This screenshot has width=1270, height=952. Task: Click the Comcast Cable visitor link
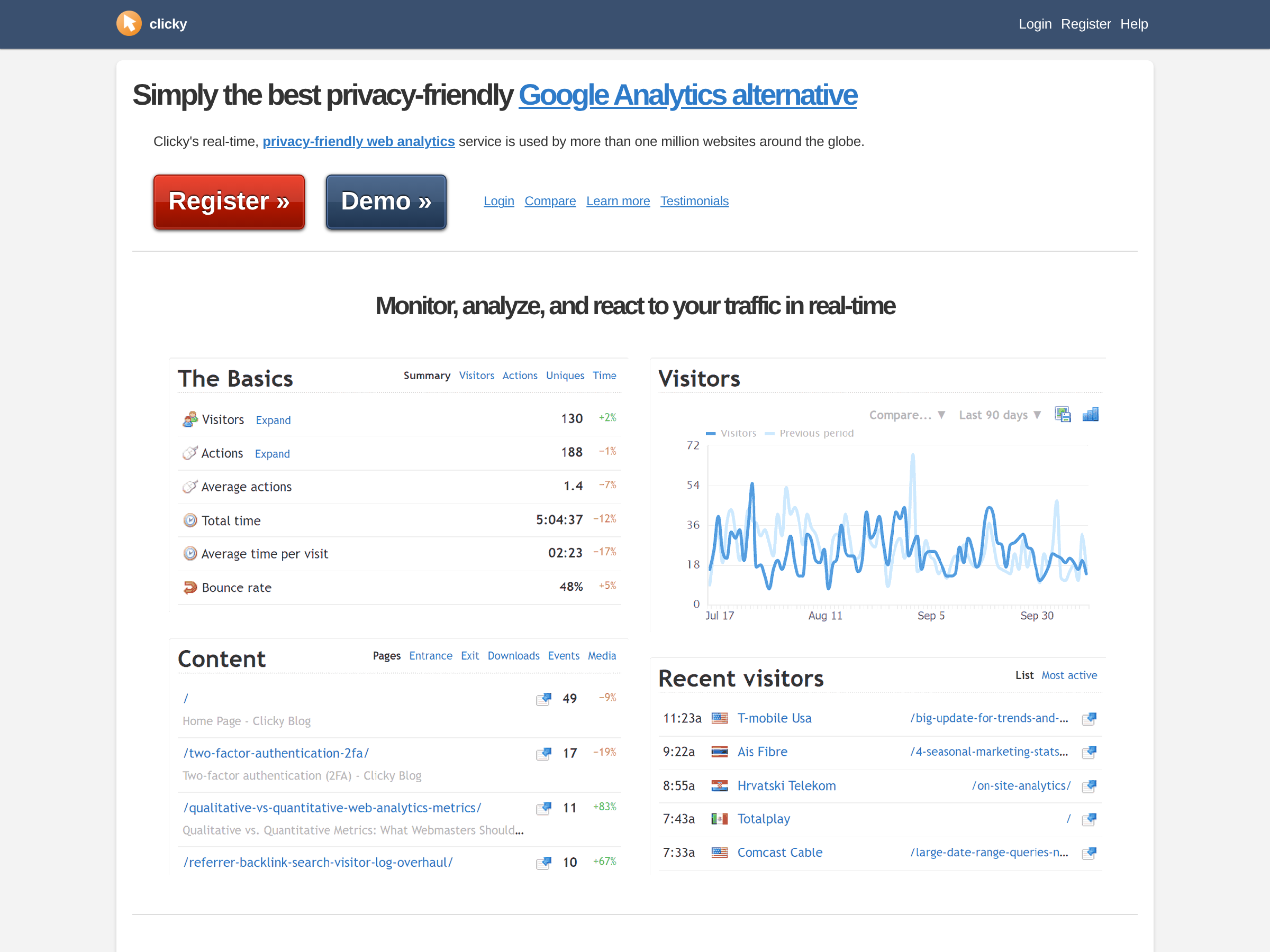click(x=779, y=853)
